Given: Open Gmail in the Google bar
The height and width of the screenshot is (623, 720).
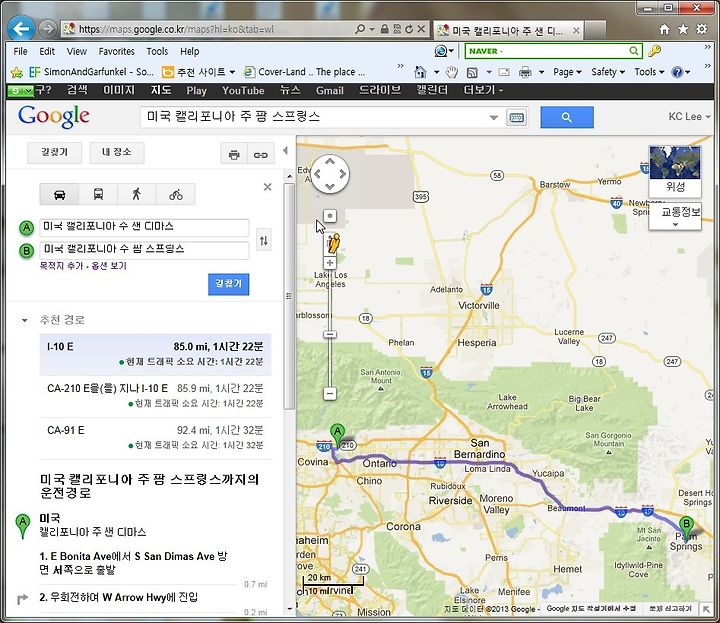Looking at the screenshot, I should 330,90.
